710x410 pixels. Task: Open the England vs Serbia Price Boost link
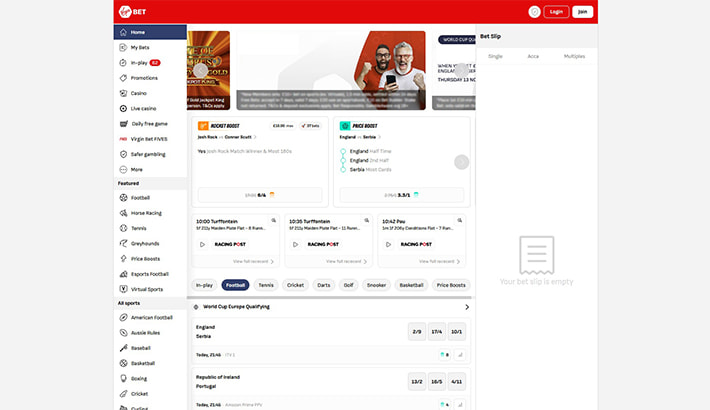click(360, 137)
